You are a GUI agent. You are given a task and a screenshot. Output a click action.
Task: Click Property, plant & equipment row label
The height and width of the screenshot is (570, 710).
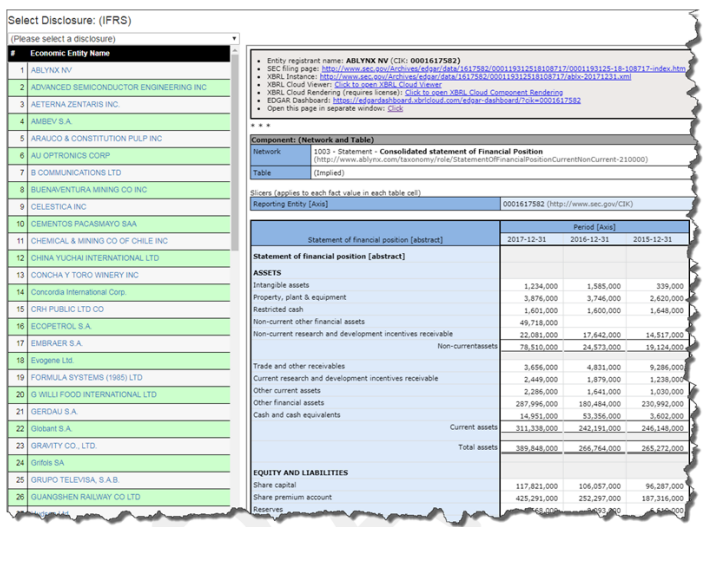(x=300, y=297)
